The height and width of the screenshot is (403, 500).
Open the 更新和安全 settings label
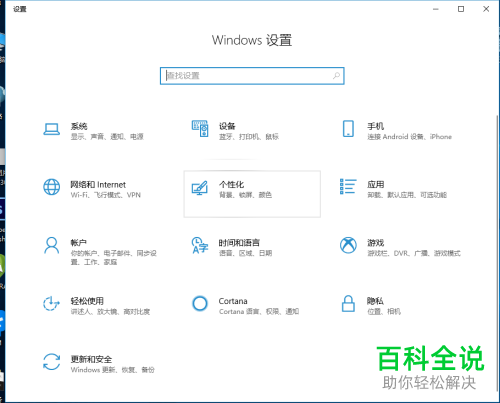point(91,360)
